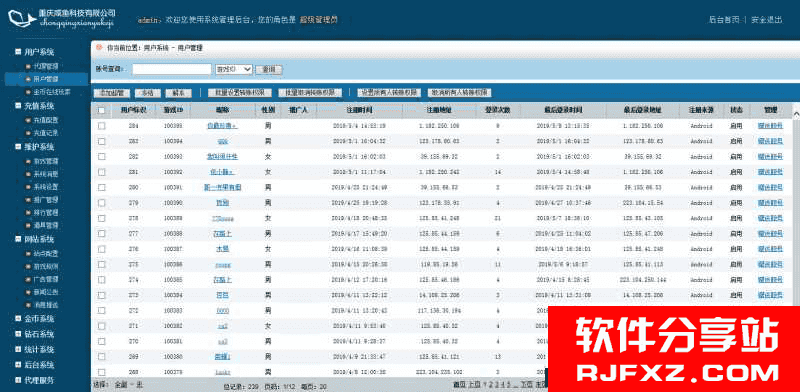Collapse the 维护系统 menu group
This screenshot has width=800, height=392.
(x=18, y=147)
